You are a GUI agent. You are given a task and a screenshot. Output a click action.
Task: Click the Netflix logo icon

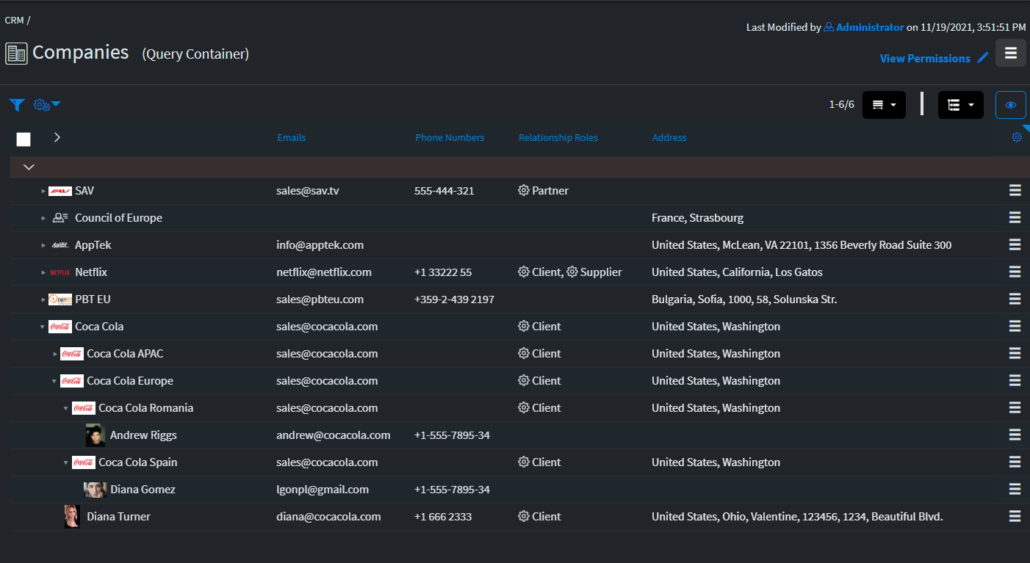click(x=60, y=272)
